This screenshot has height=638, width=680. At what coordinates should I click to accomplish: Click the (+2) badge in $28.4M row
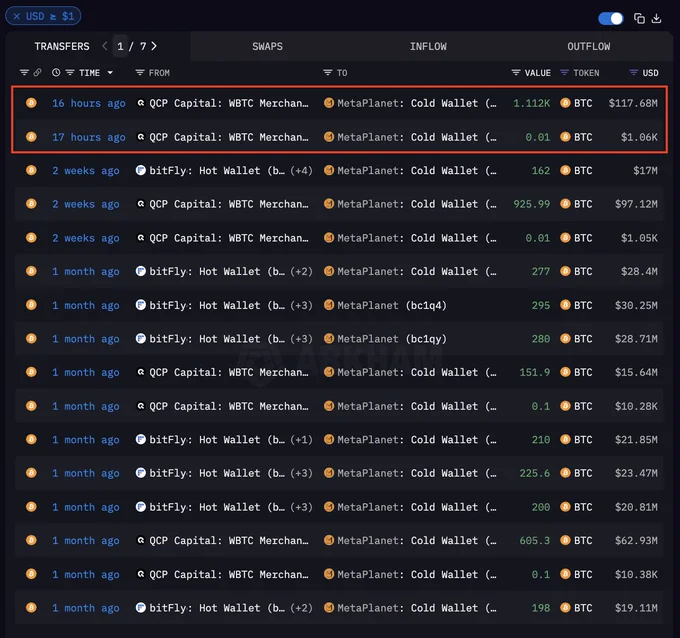(x=301, y=272)
